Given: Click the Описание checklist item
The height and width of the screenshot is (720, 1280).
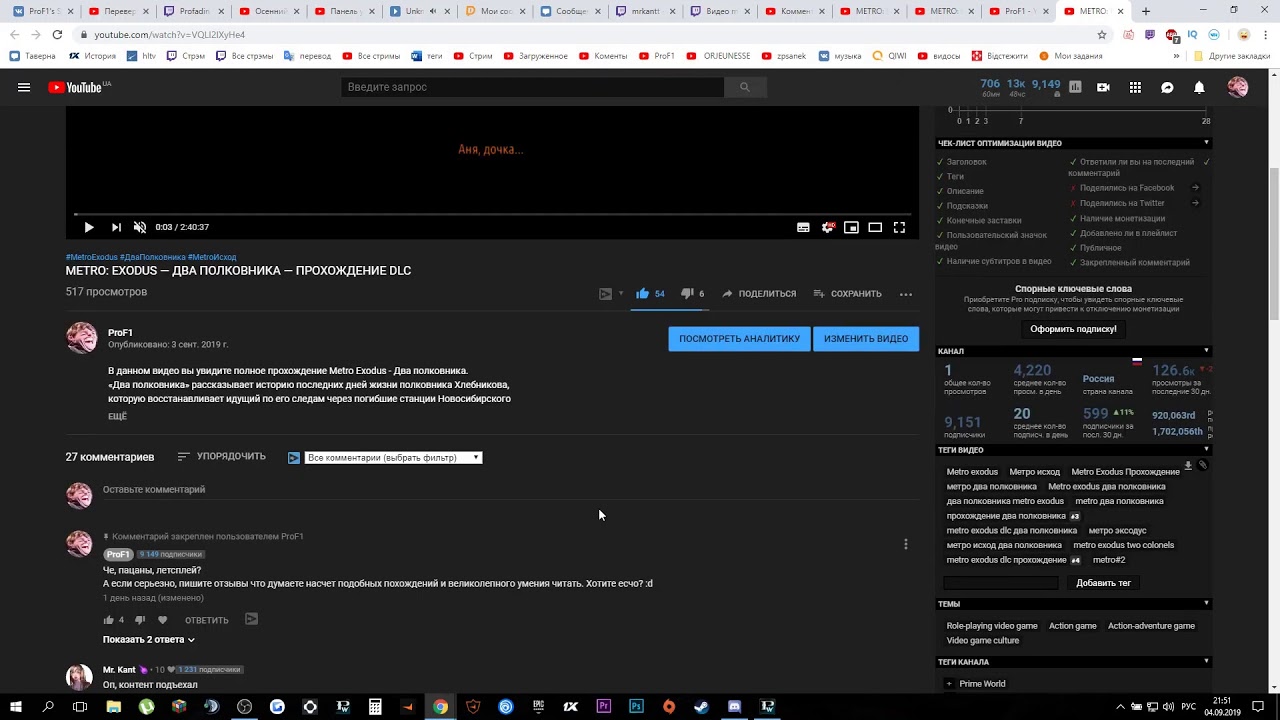Looking at the screenshot, I should (960, 191).
